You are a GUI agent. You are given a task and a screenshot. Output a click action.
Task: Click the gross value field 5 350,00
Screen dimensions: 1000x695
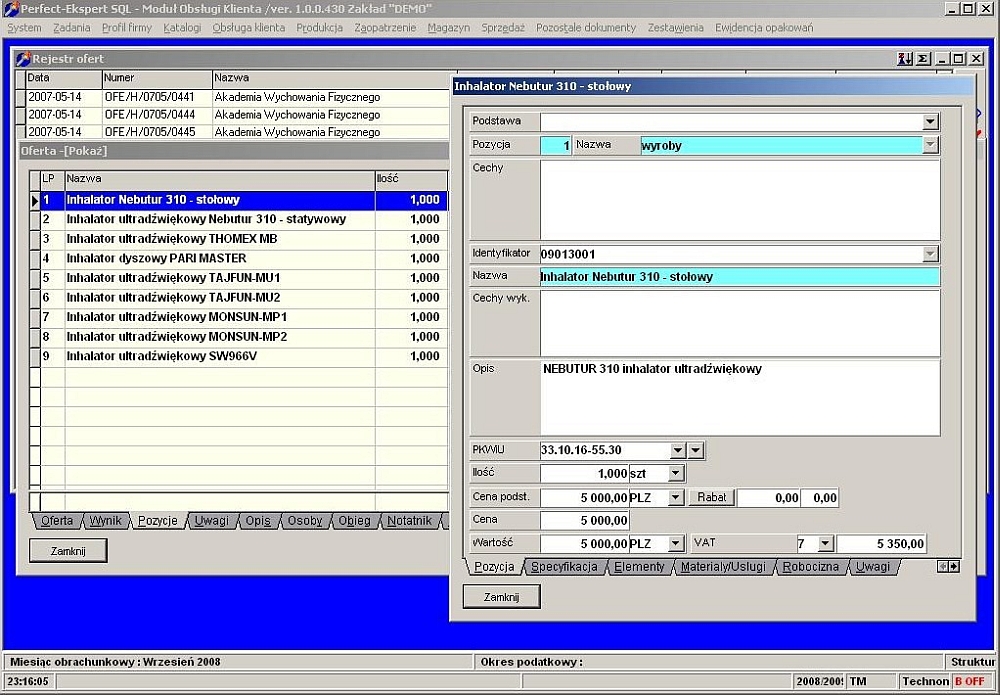[881, 543]
